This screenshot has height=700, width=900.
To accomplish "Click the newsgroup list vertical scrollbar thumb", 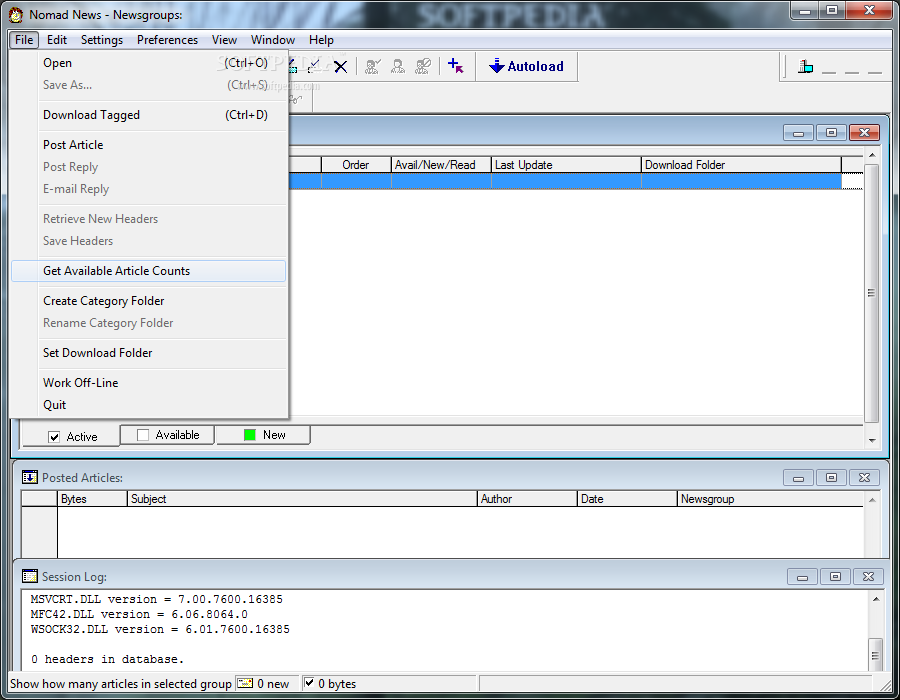I will pyautogui.click(x=871, y=293).
